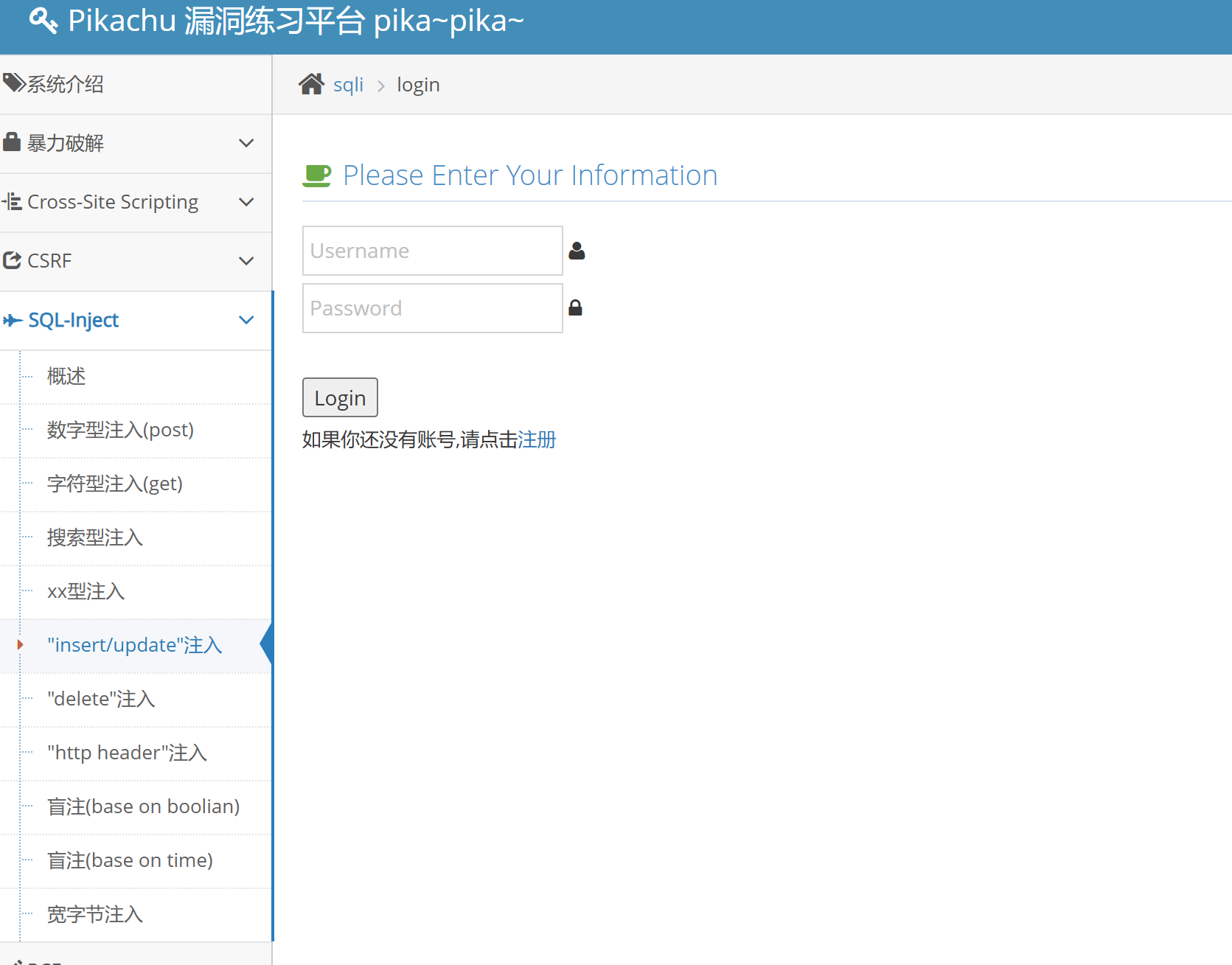
Task: Click the user icon next to Username field
Action: pos(577,251)
